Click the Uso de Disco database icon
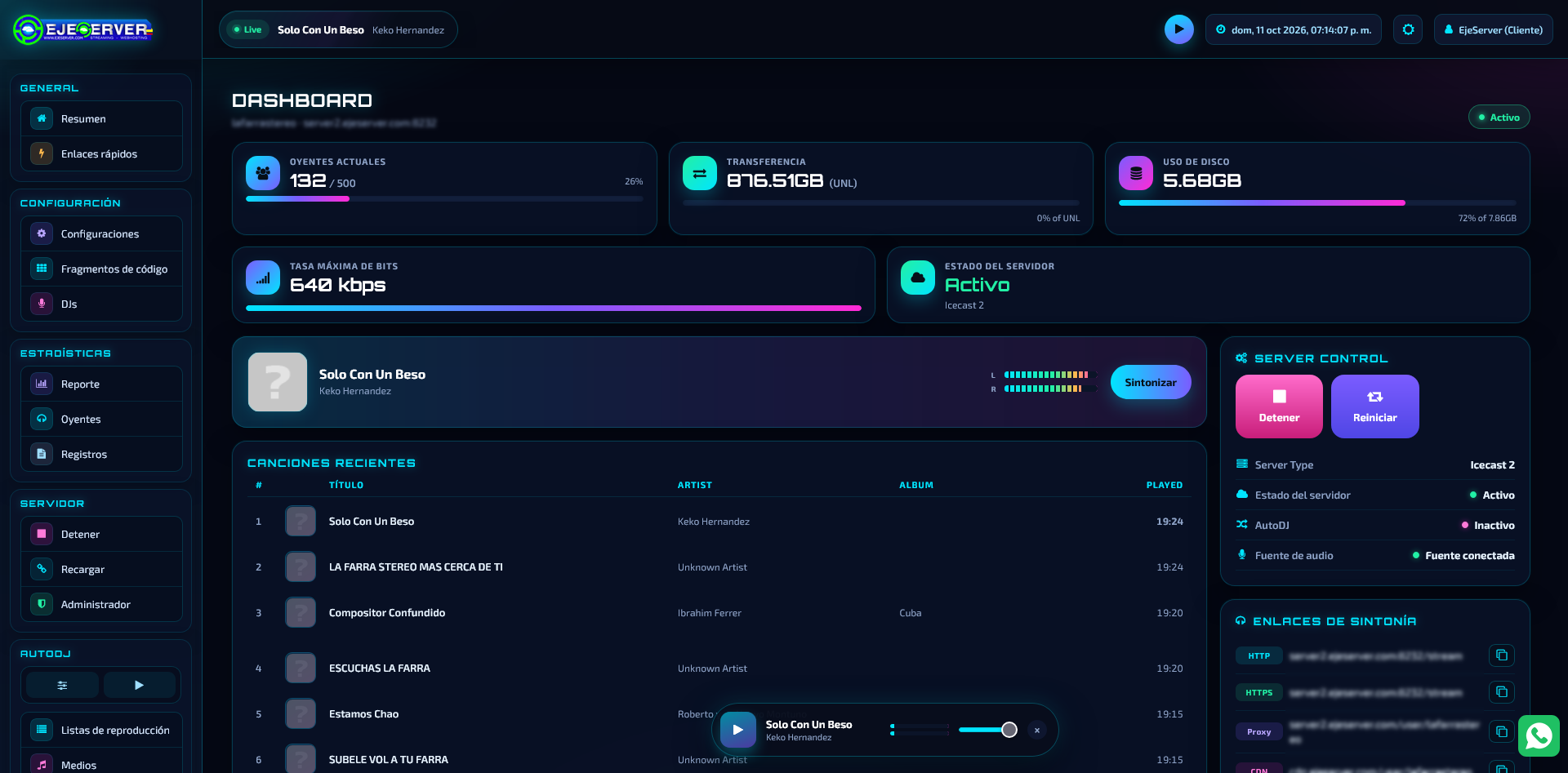This screenshot has width=1568, height=773. 1136,173
